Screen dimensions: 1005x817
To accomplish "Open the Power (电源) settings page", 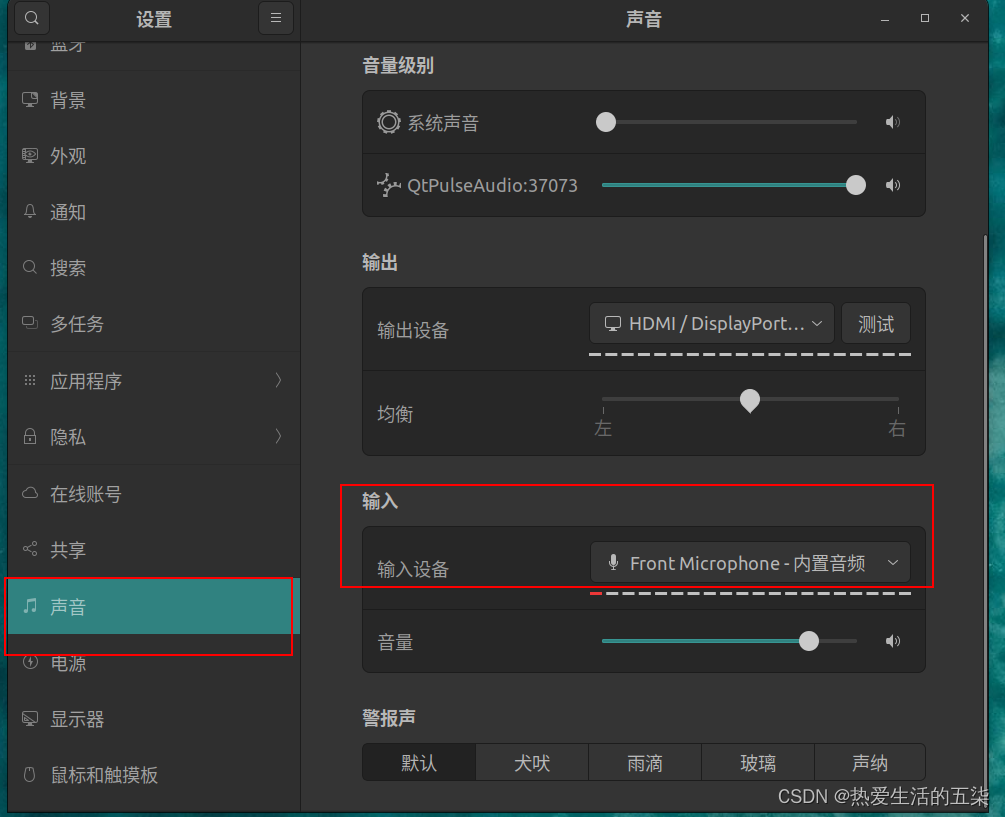I will [x=154, y=662].
